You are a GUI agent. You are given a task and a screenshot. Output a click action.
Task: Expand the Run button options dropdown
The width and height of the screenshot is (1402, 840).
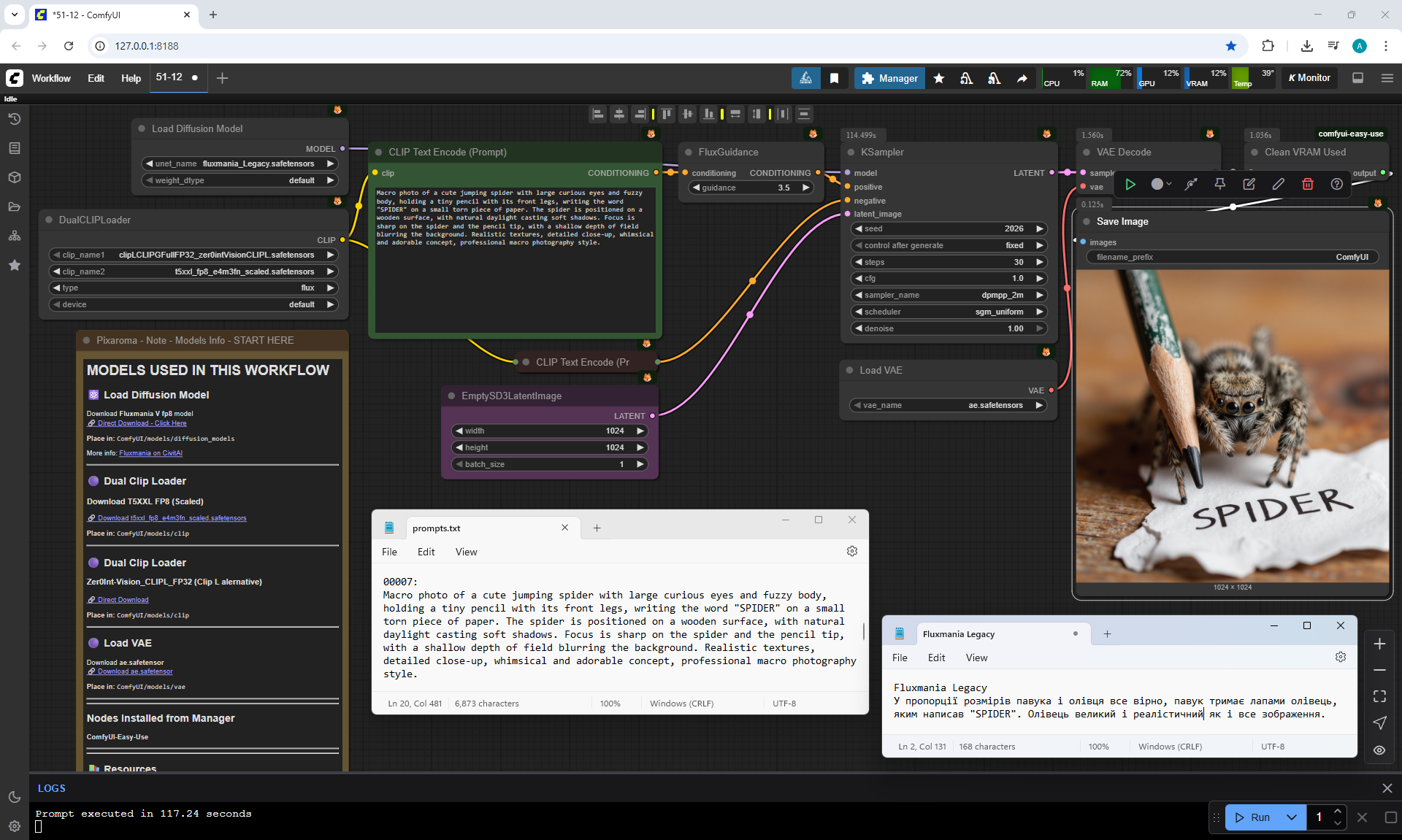(1292, 817)
